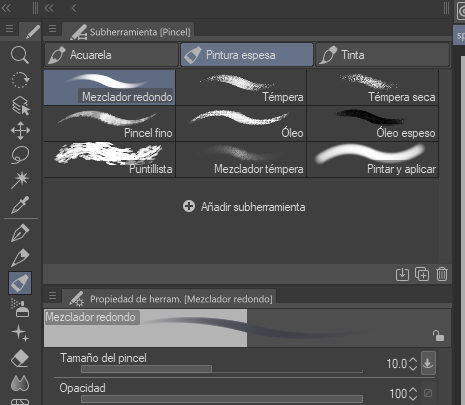Select the Blend tool
Image resolution: width=465 pixels, height=405 pixels.
[x=20, y=383]
